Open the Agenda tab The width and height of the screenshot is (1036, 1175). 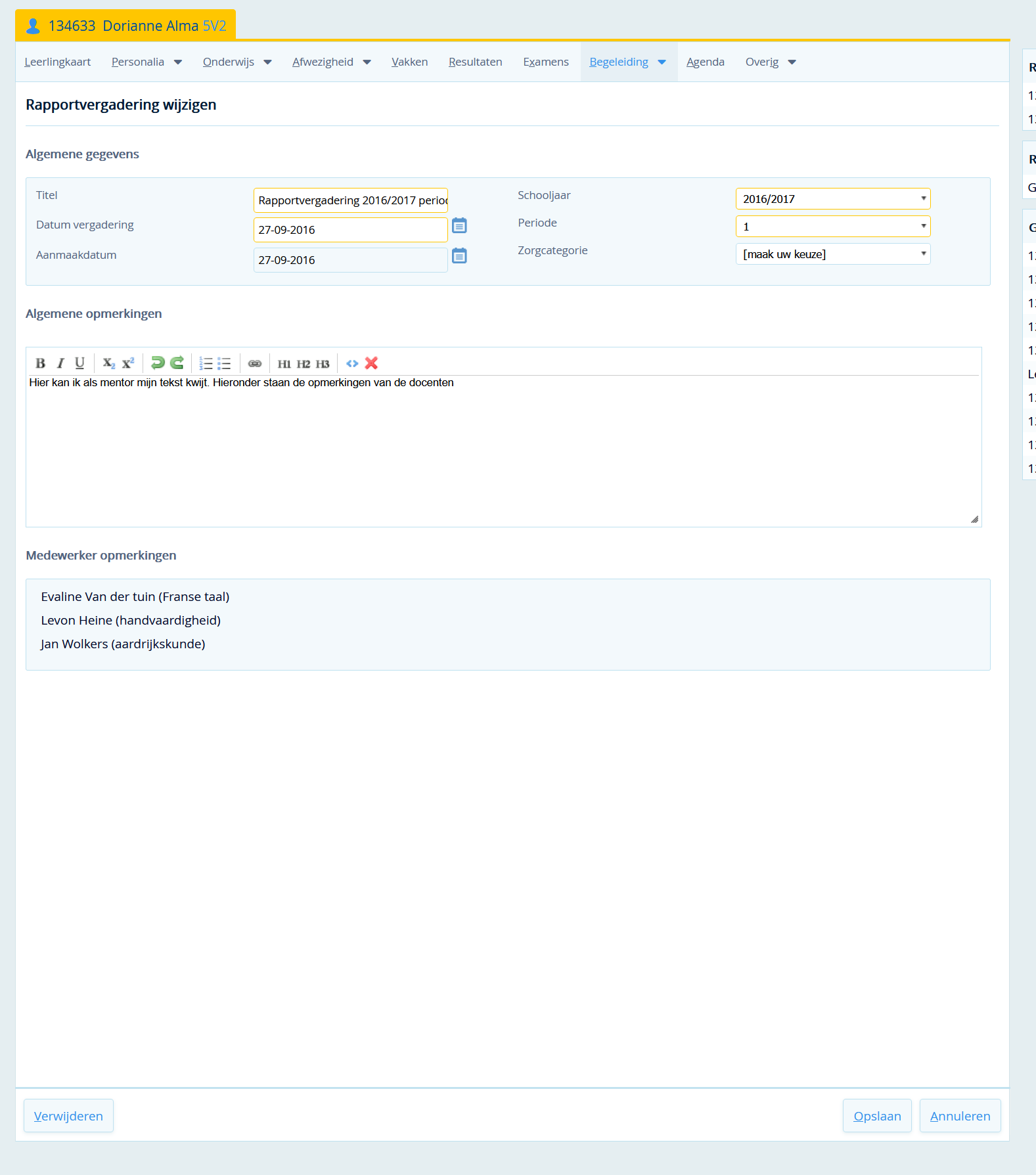click(706, 62)
